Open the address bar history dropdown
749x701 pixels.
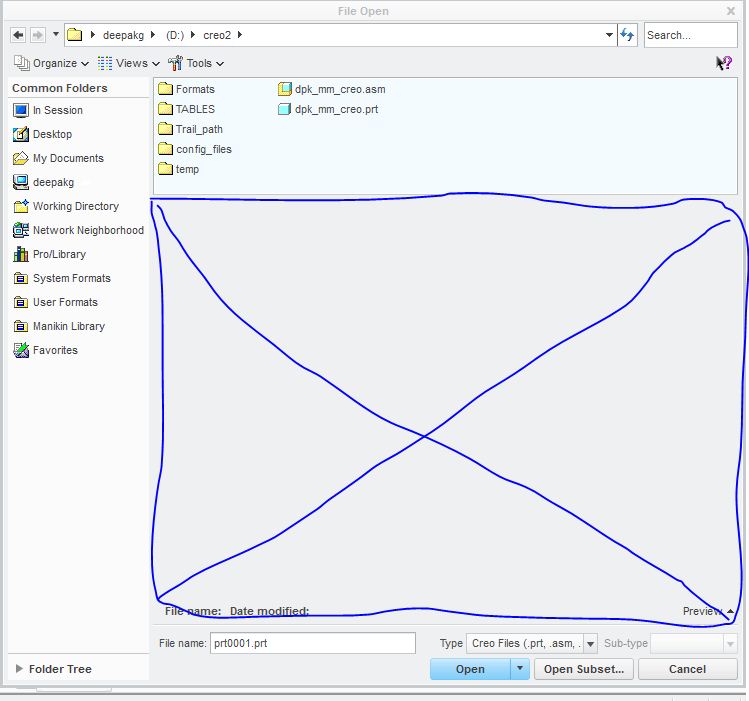tap(609, 35)
